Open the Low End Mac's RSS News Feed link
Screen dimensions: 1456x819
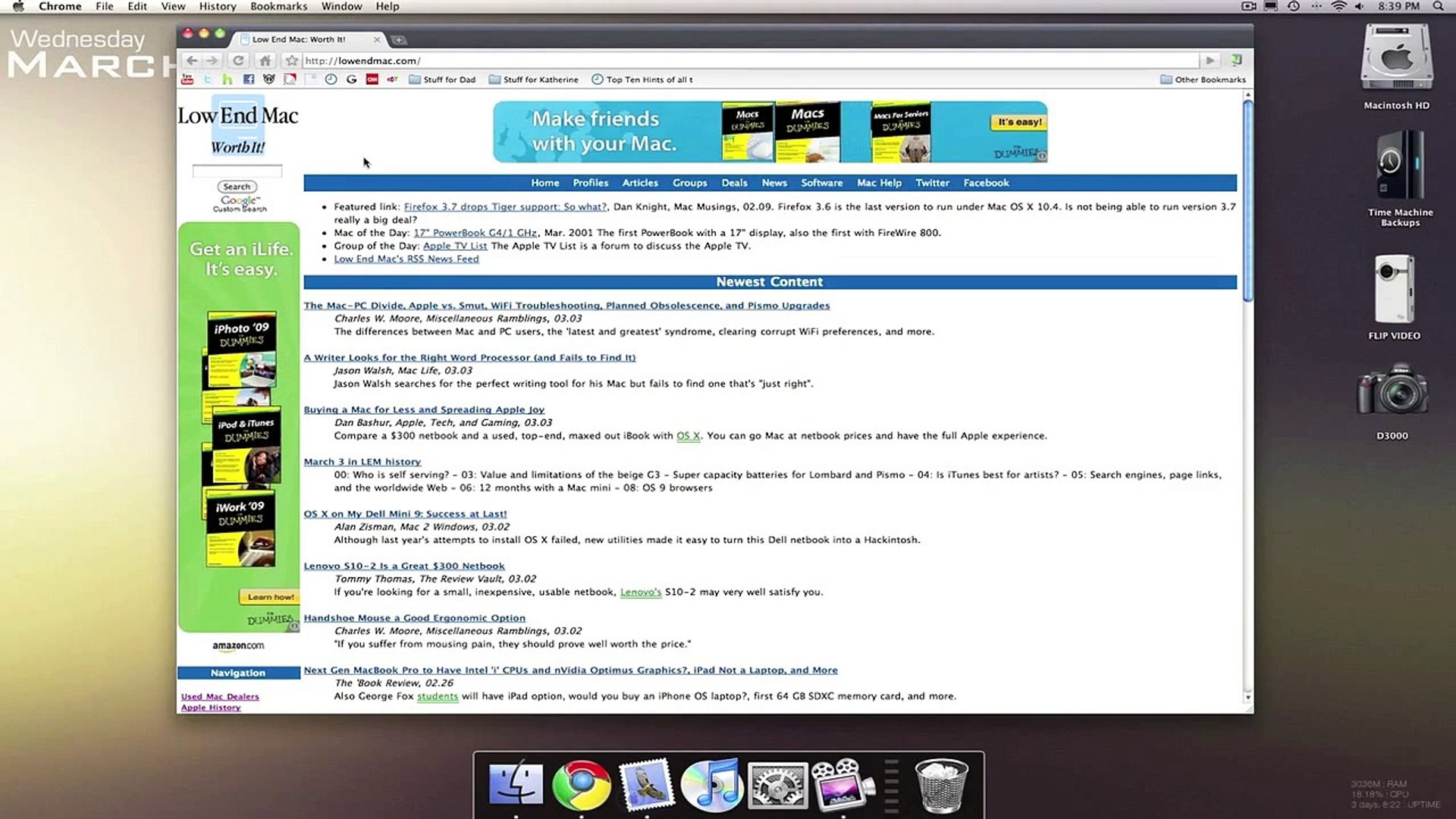click(x=406, y=259)
